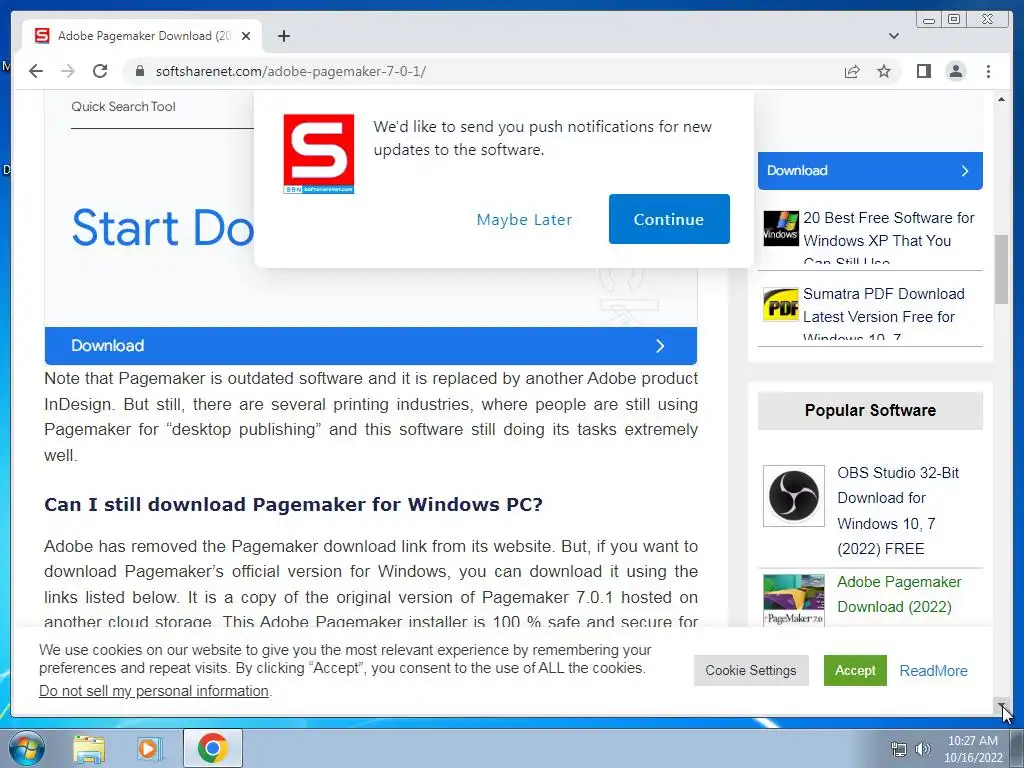Open a new tab with the plus button

pyautogui.click(x=283, y=36)
